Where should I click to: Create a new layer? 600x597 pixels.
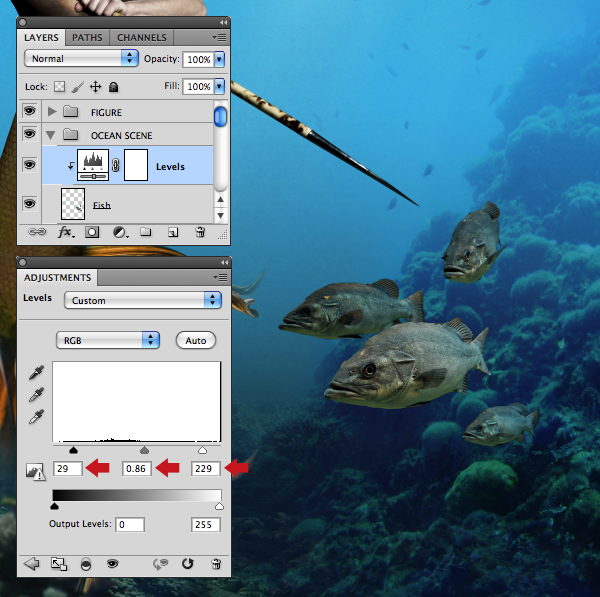click(x=173, y=232)
